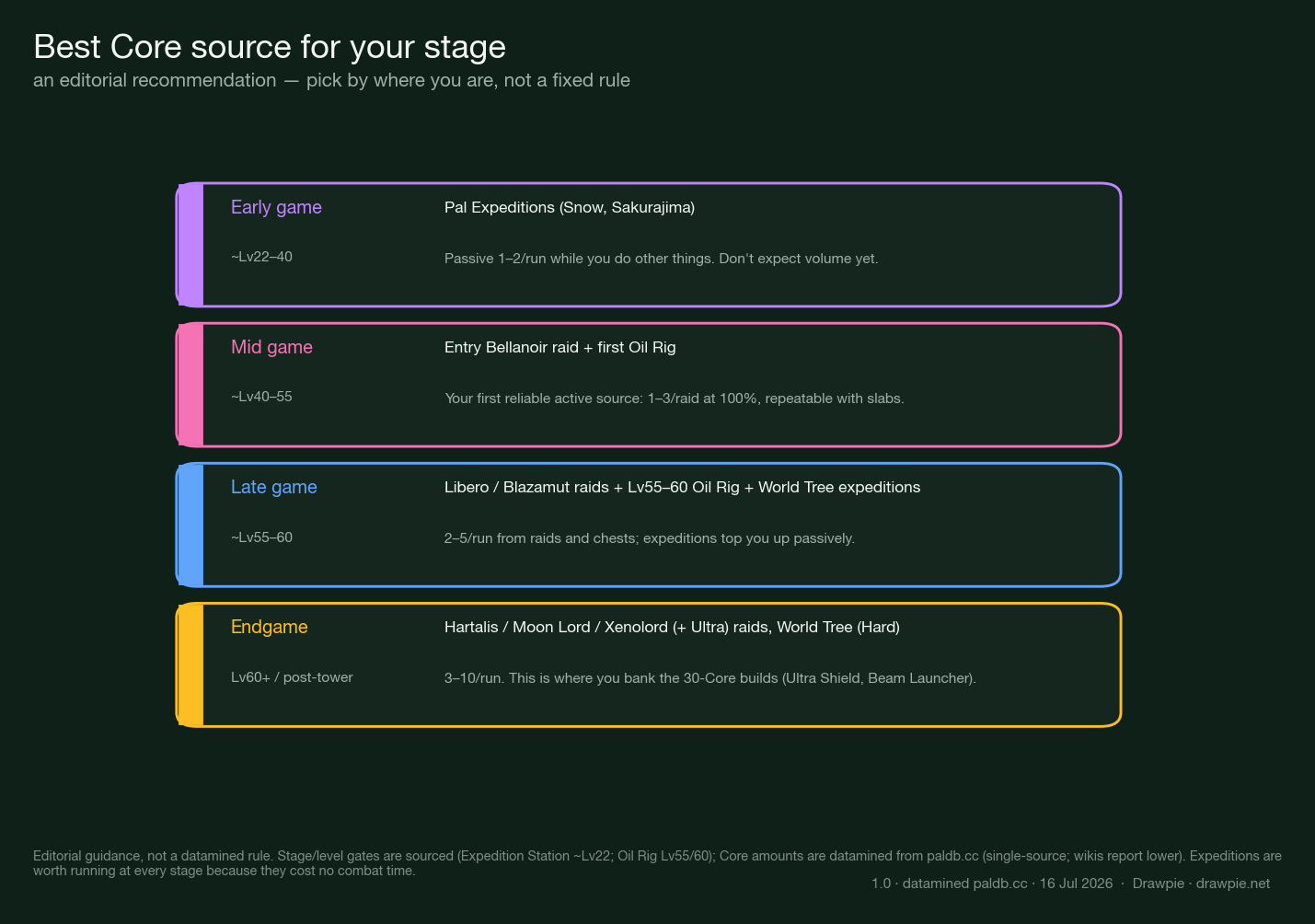This screenshot has height=924, width=1315.
Task: Click the '~Lv22–40' level range
Action: click(x=261, y=257)
